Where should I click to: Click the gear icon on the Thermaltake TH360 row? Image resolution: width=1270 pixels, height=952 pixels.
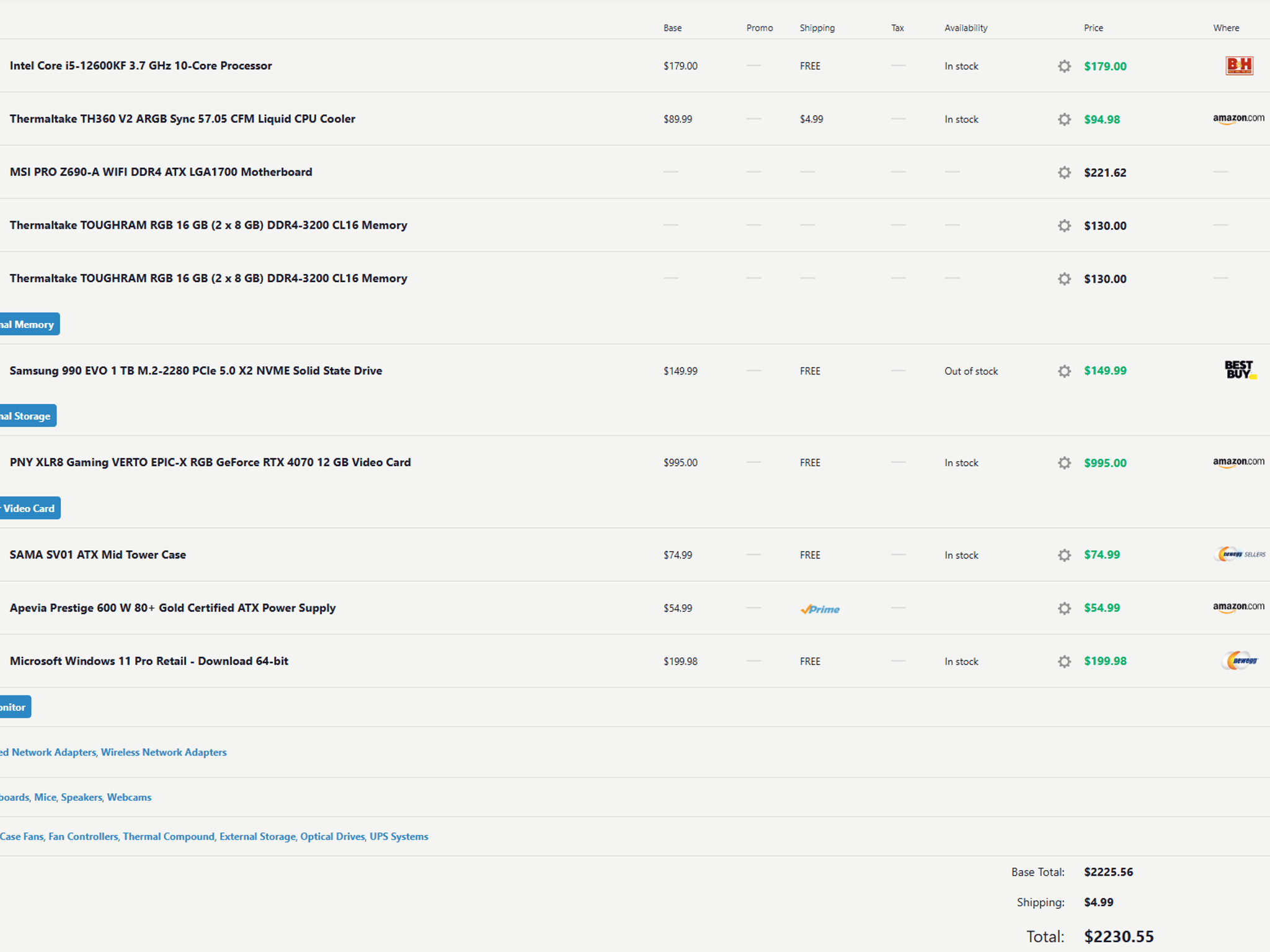click(x=1064, y=119)
